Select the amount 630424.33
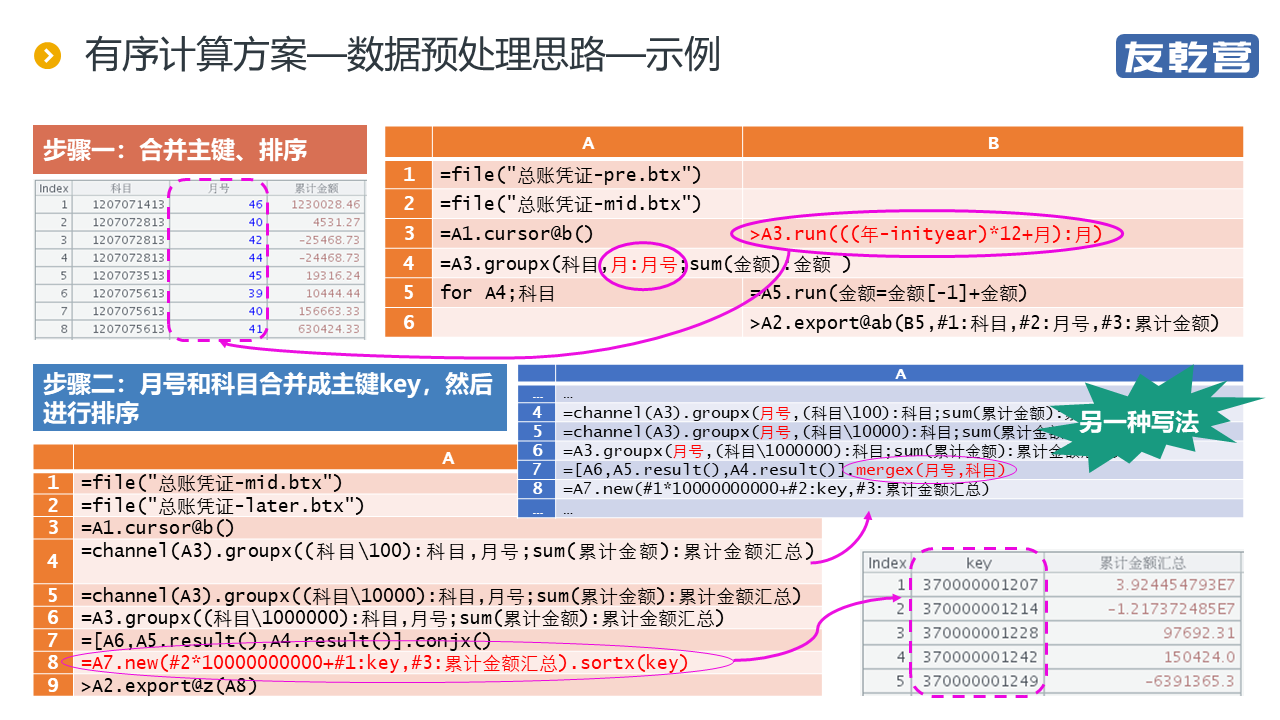 coord(329,329)
